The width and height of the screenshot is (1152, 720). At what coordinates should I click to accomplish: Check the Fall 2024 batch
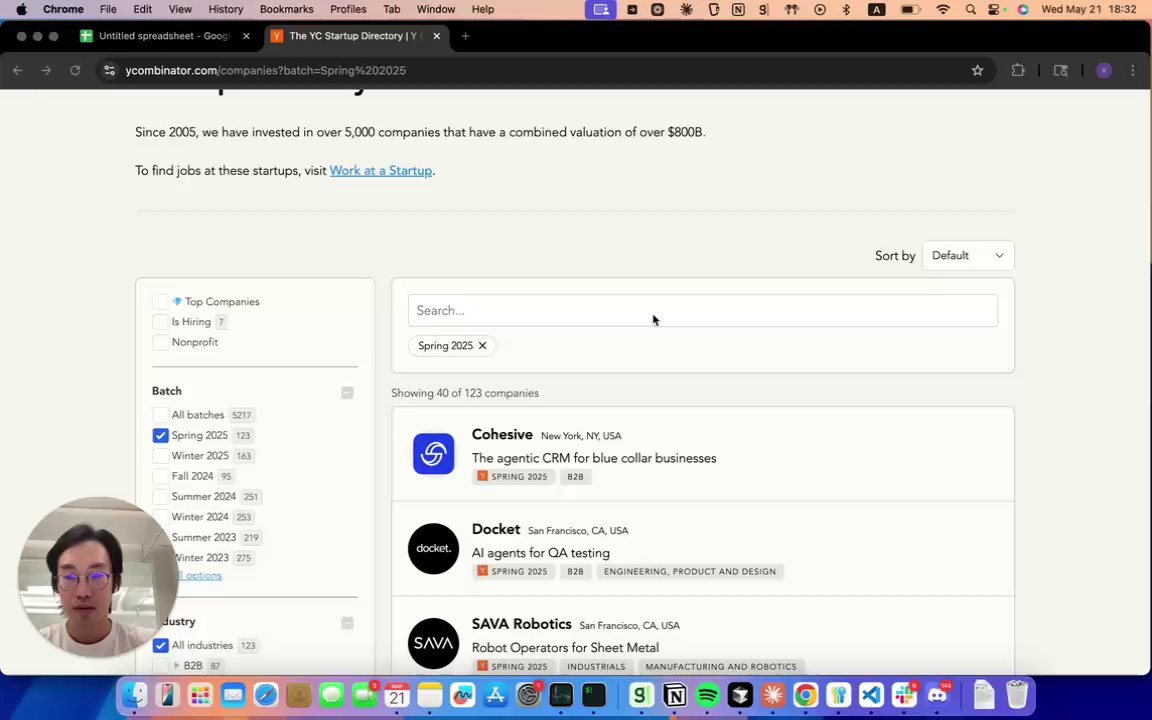point(160,476)
